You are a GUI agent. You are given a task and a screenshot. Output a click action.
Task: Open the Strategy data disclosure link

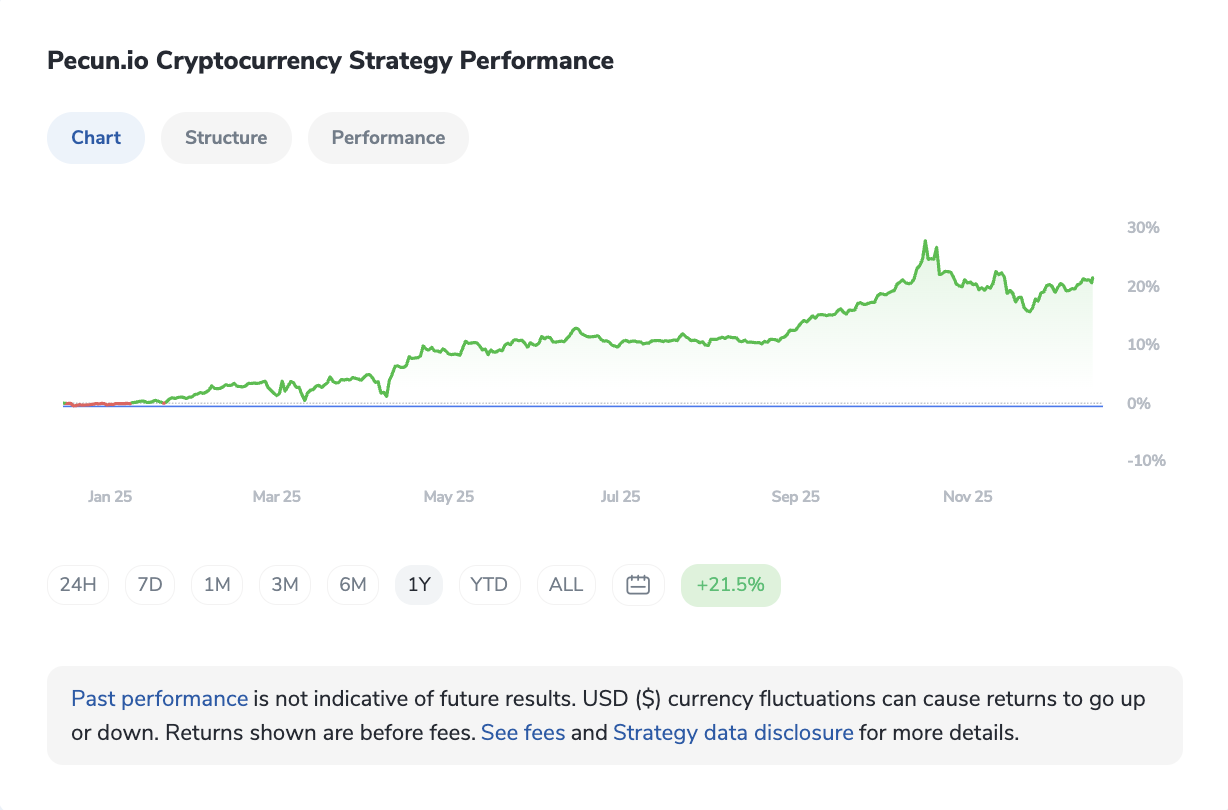(x=733, y=732)
